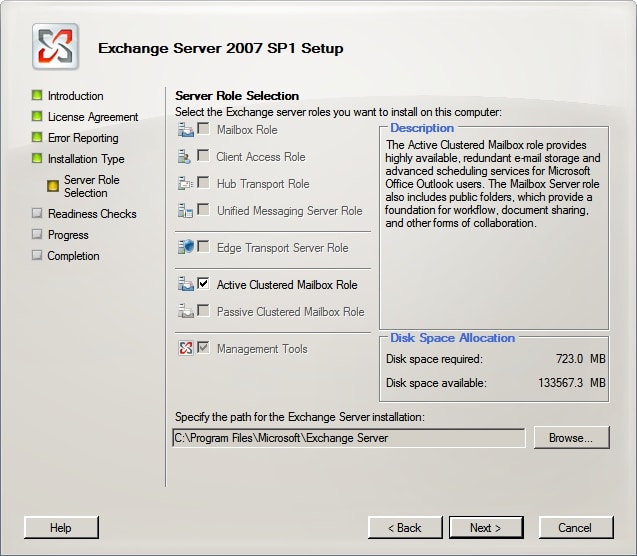Click the gray Progress step indicator
This screenshot has width=637, height=556.
[x=37, y=234]
